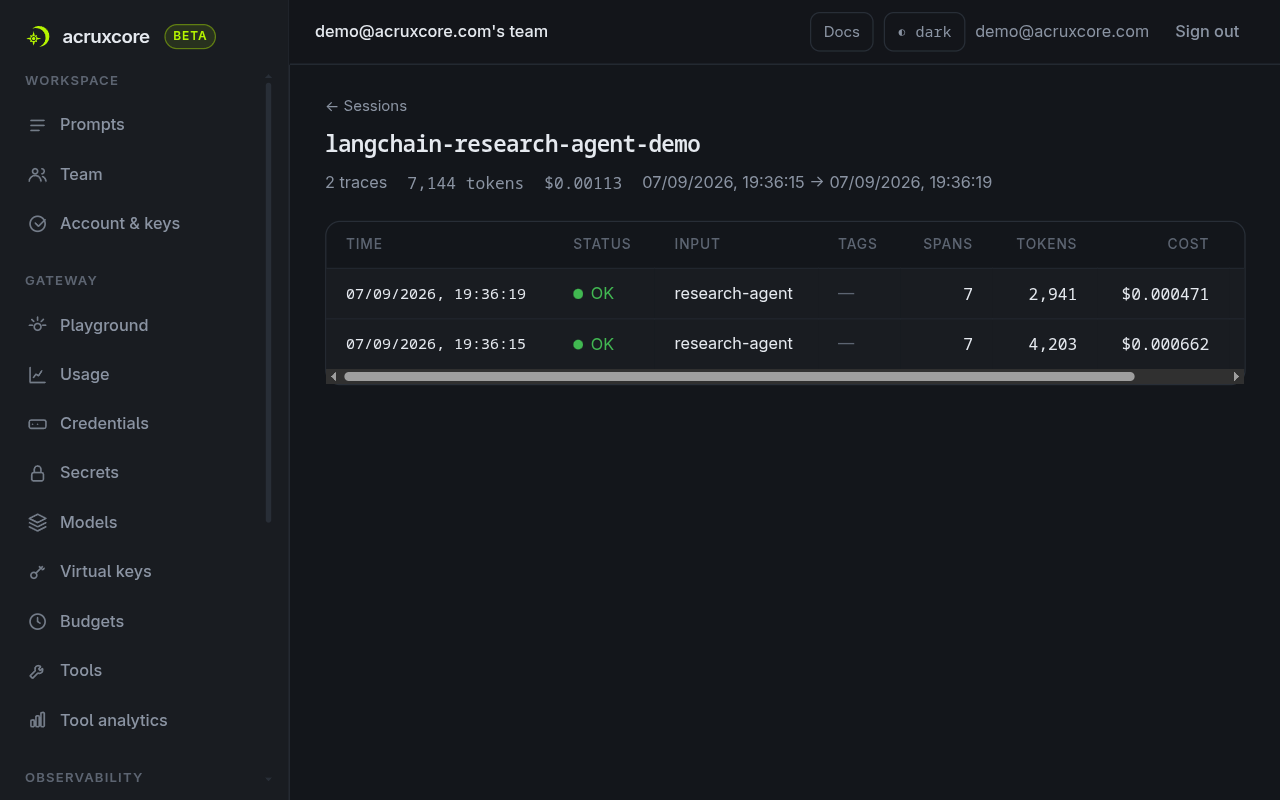Click the Team people icon

(37, 175)
